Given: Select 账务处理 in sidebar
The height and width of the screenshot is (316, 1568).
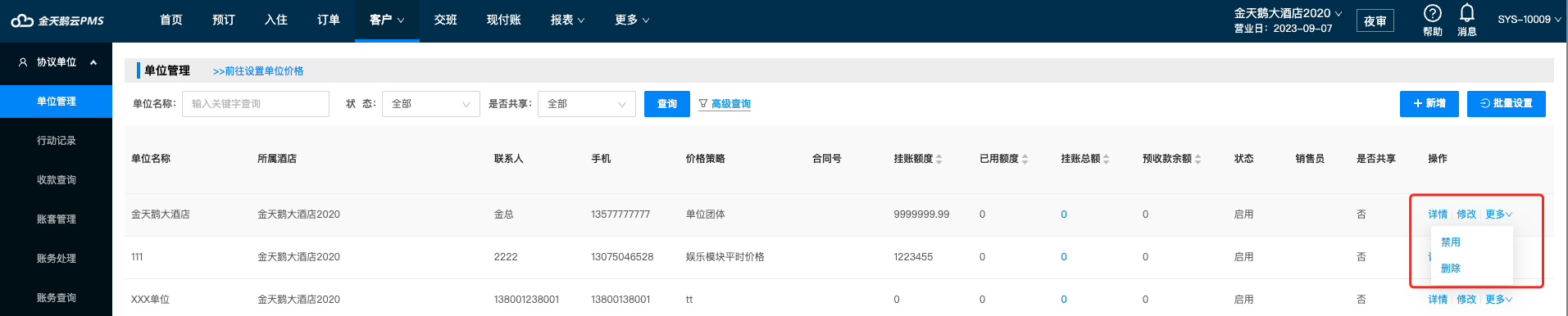Looking at the screenshot, I should 56,259.
